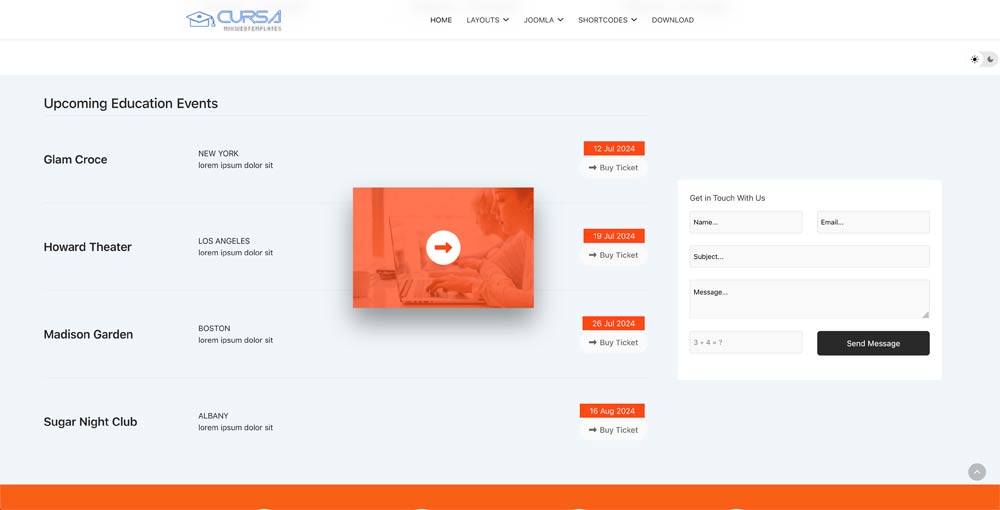
Task: Switch to light mode sun icon
Action: coord(975,60)
